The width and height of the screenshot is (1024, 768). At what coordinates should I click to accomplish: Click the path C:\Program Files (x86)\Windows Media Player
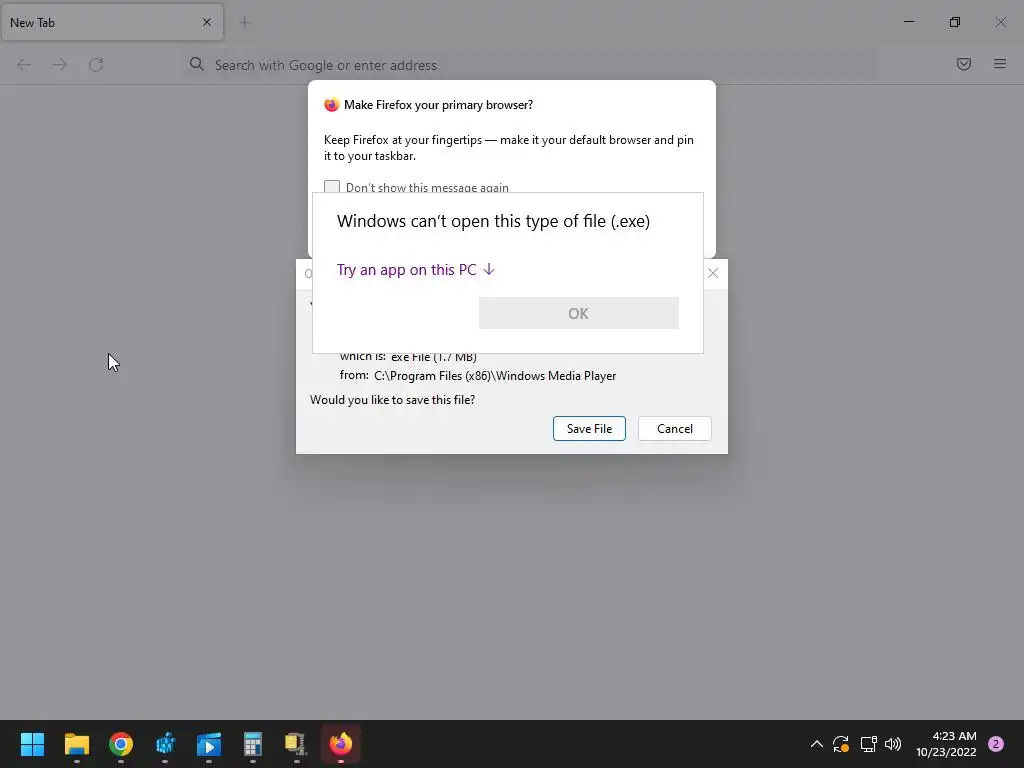click(x=495, y=376)
